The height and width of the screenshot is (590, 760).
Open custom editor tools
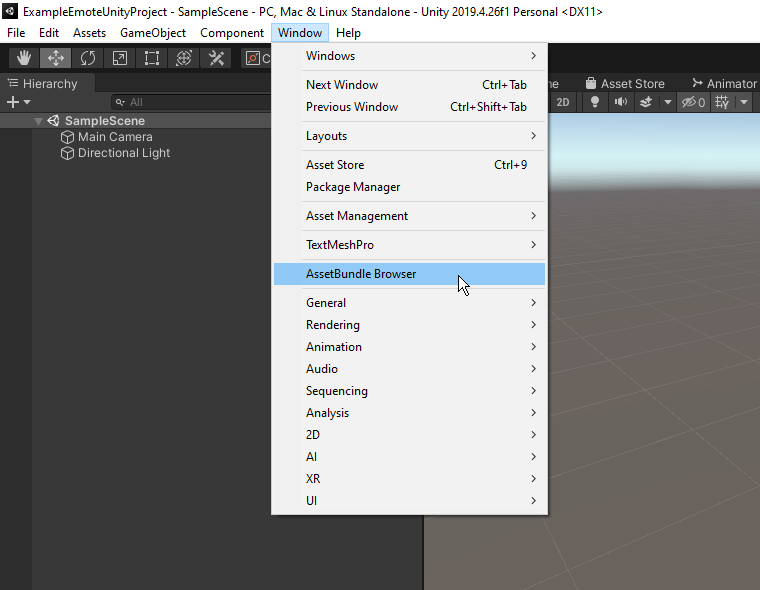click(x=216, y=58)
